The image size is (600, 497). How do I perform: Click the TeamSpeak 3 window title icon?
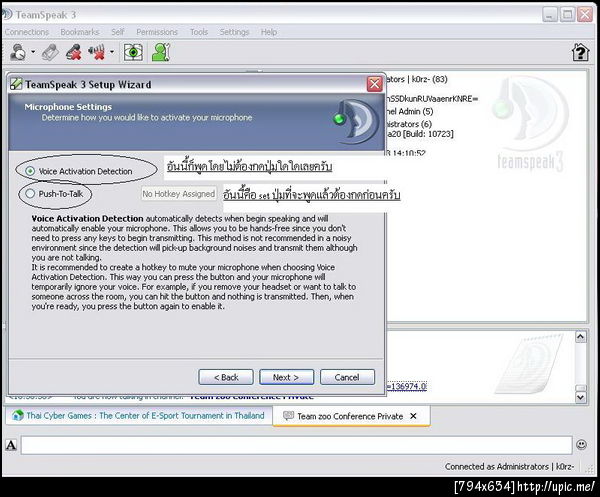pyautogui.click(x=7, y=15)
